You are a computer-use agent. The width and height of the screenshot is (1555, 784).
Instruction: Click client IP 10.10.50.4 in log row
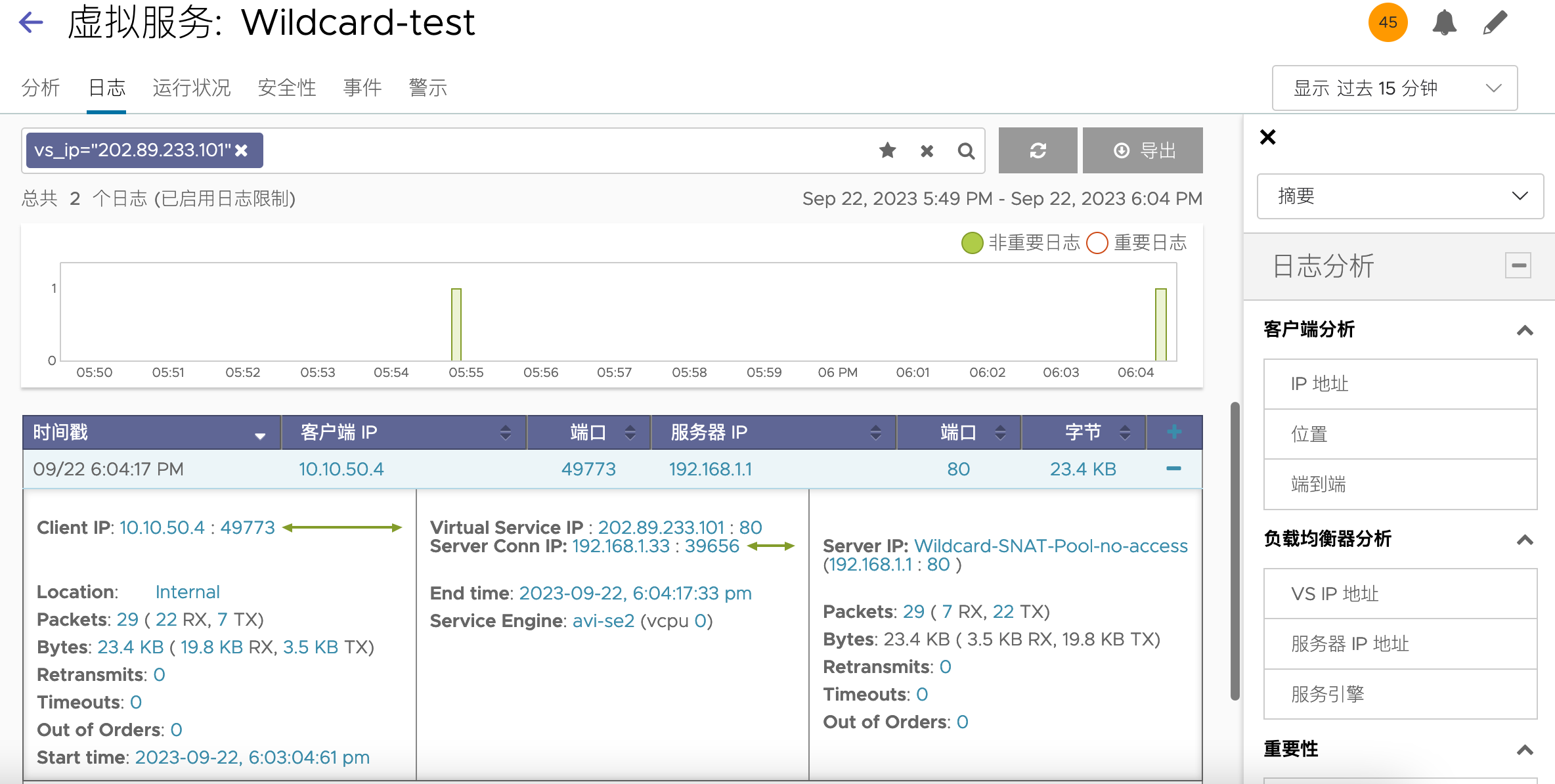341,469
